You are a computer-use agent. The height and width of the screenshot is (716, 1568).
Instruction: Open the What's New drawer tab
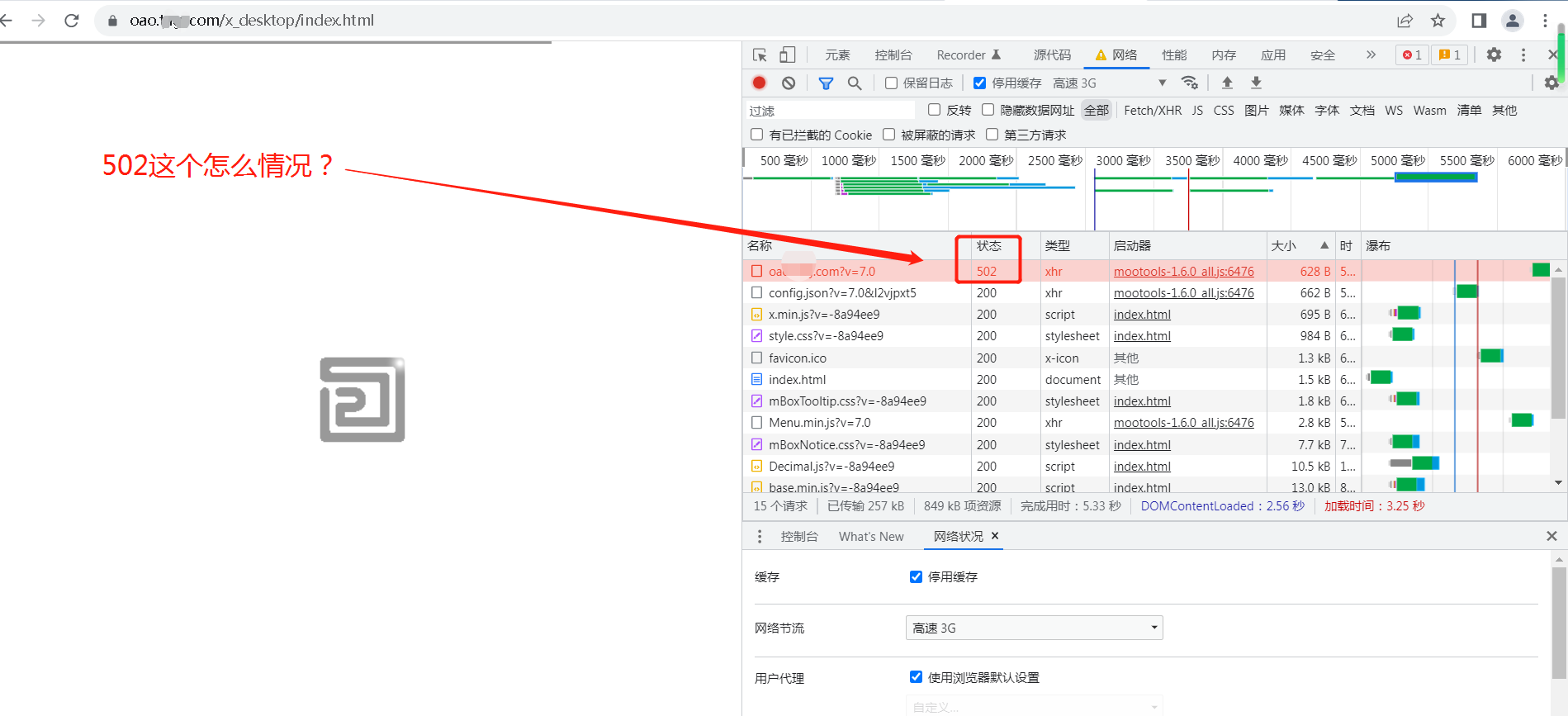pos(871,537)
